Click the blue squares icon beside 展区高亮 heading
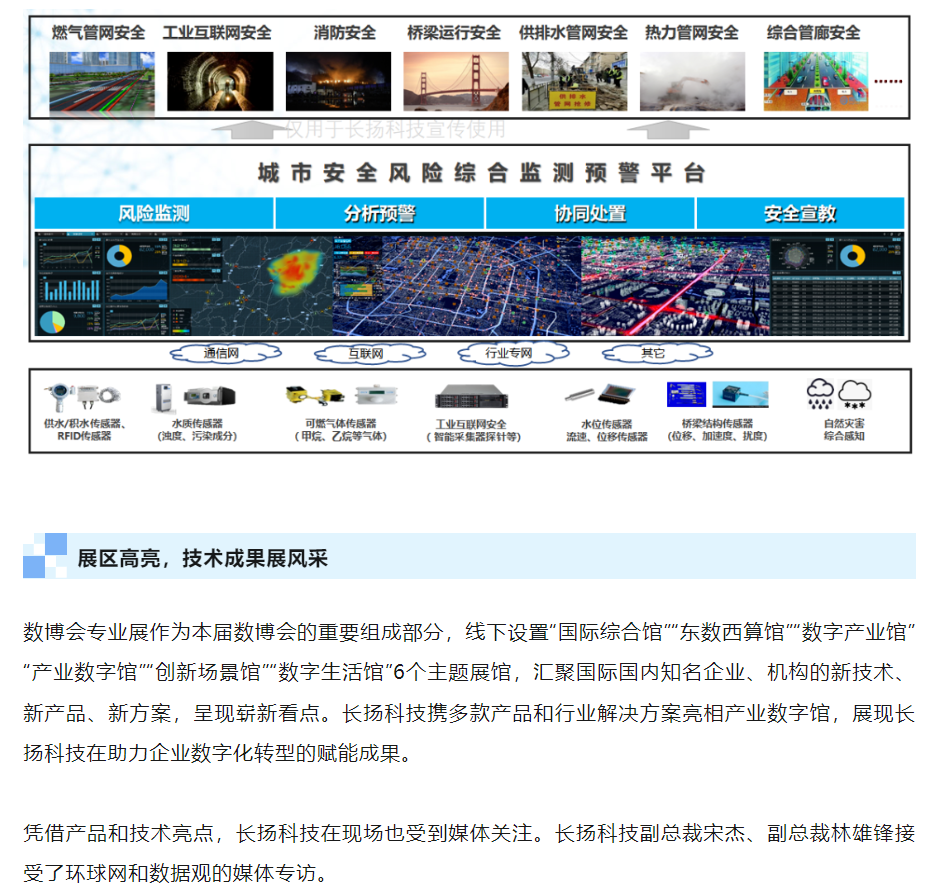 coord(45,556)
